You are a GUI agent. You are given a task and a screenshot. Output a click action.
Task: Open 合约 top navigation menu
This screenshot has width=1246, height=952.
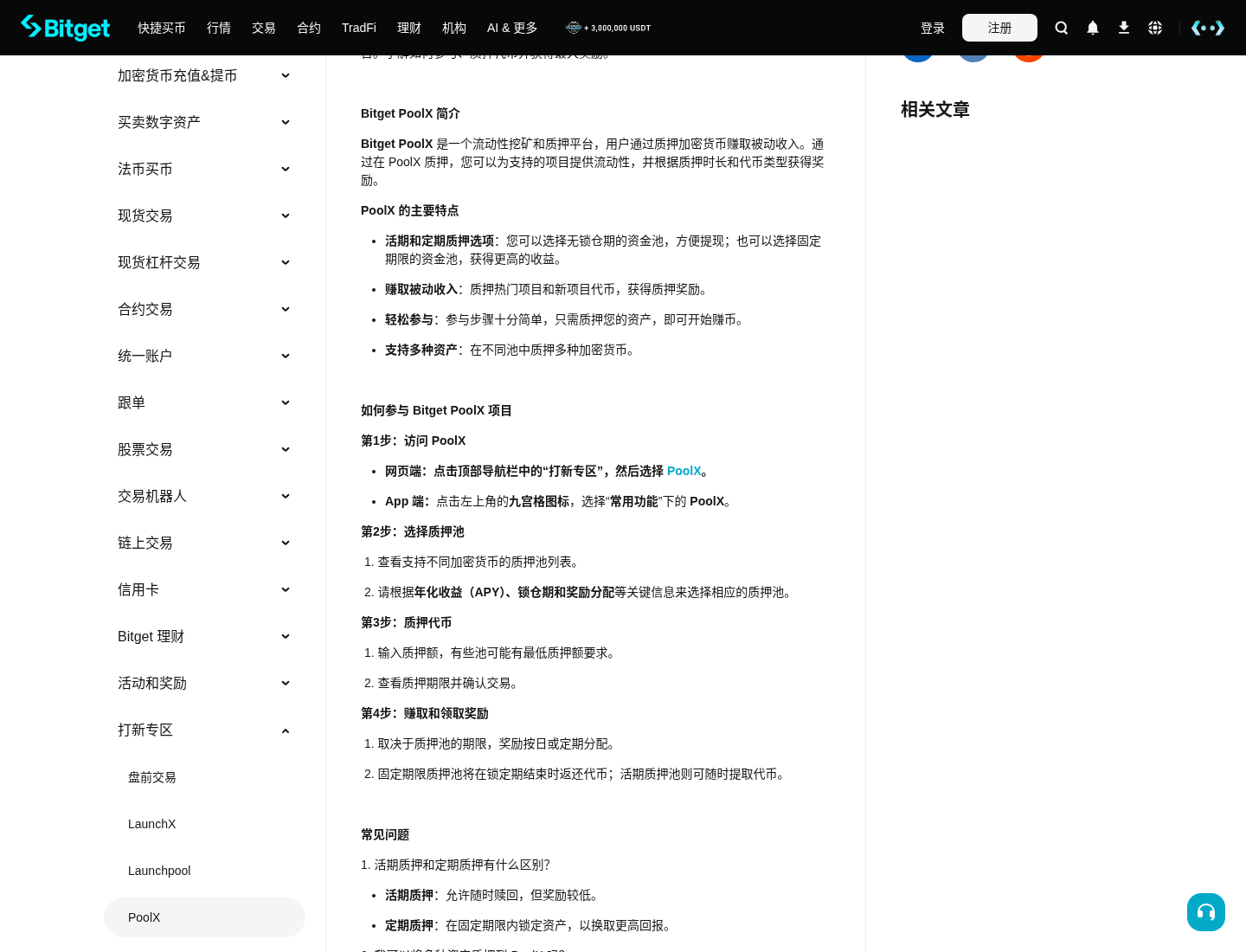click(309, 28)
